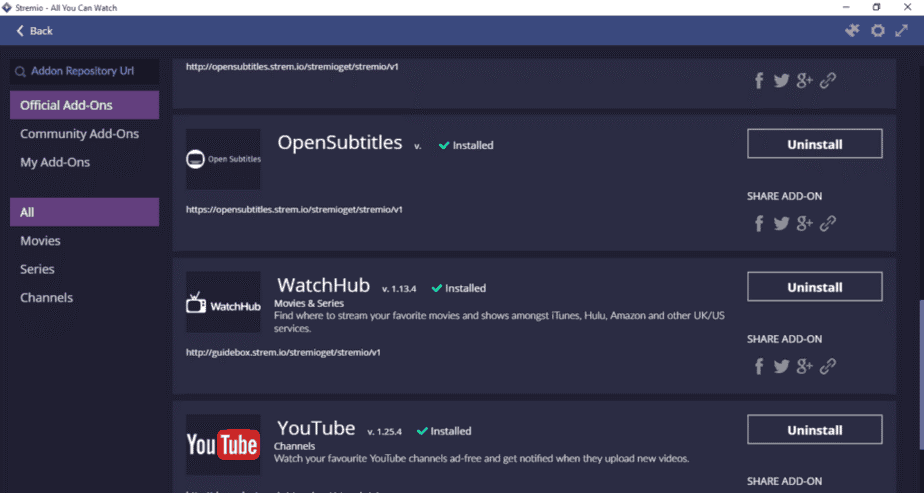The height and width of the screenshot is (493, 924).
Task: Click Stremio app icon in title bar
Action: pos(6,7)
